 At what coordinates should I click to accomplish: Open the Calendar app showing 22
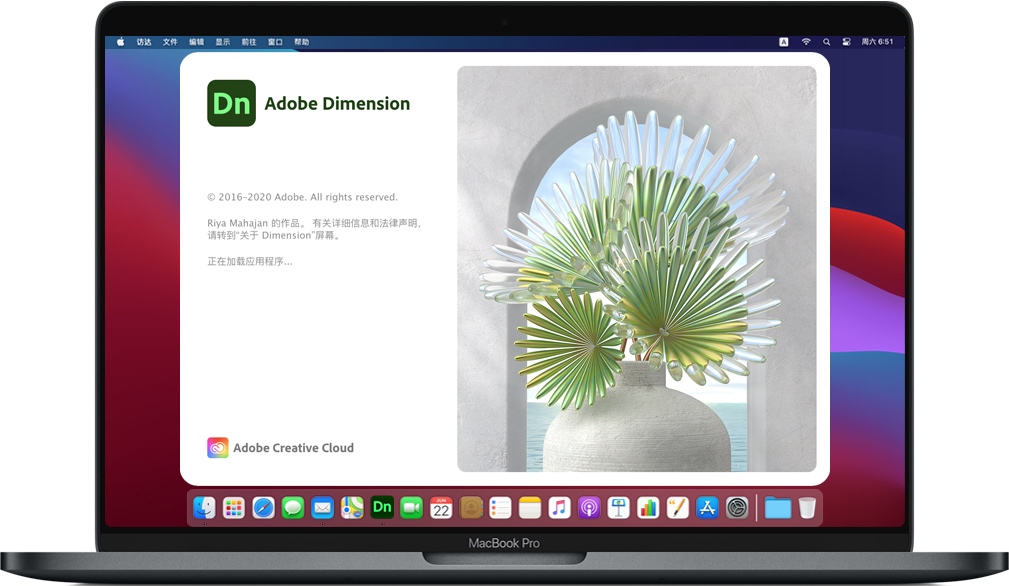(x=441, y=508)
